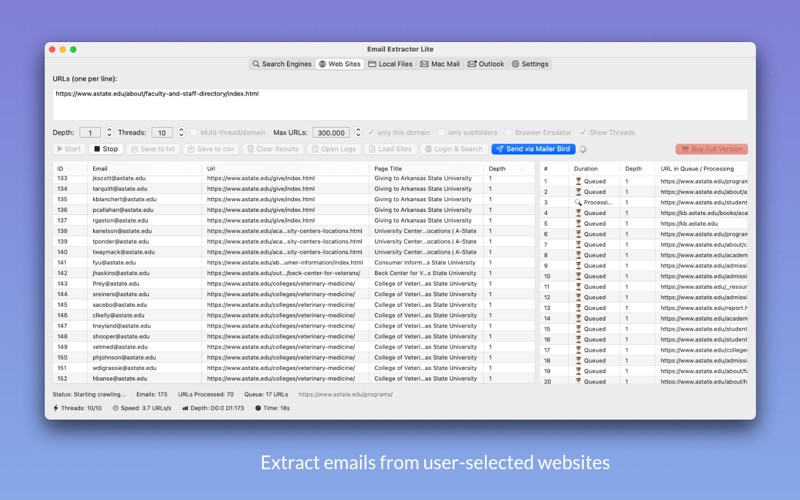Click hourglass icon in queue row 10
800x500 pixels.
[x=578, y=276]
